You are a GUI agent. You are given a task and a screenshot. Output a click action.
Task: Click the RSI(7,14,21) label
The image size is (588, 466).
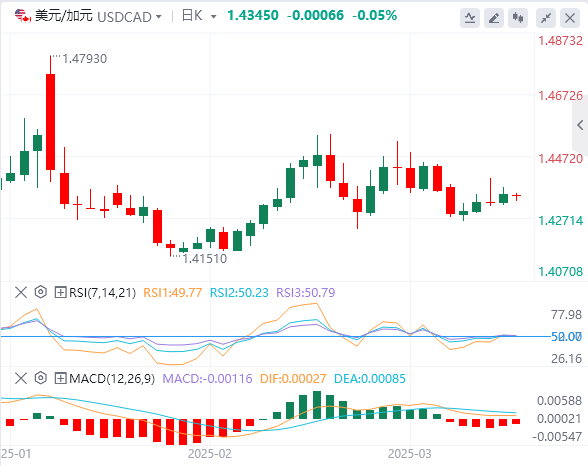tap(102, 292)
